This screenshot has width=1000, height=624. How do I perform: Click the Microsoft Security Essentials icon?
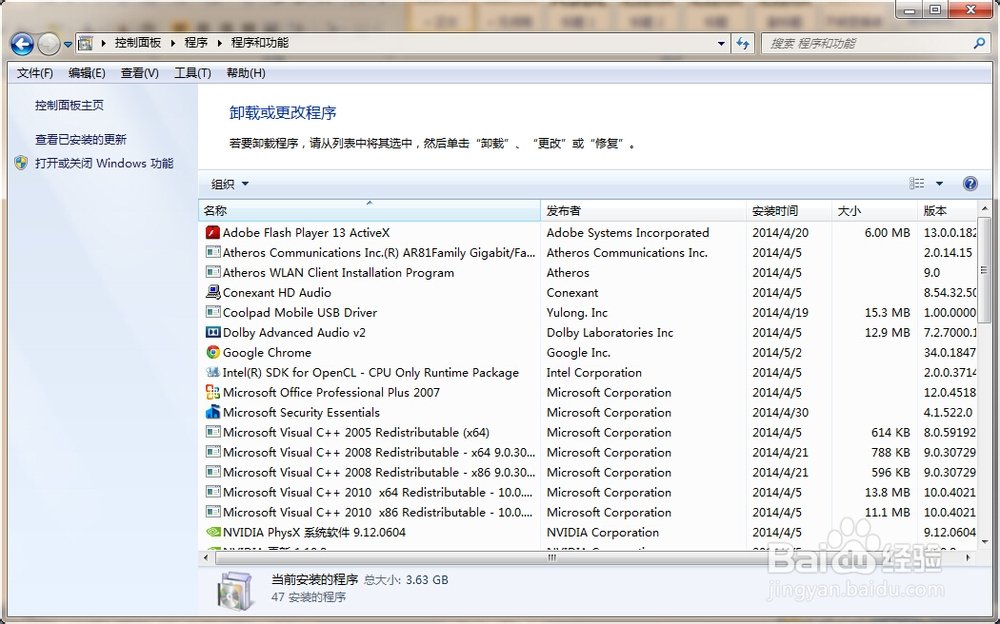(x=213, y=413)
